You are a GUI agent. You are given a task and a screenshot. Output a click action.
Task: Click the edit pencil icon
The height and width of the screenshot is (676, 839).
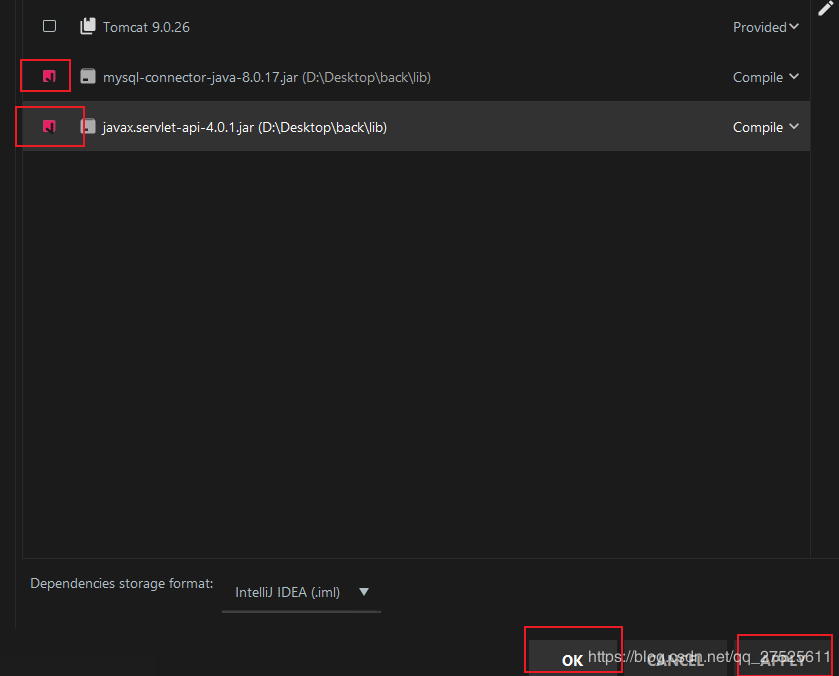point(825,8)
